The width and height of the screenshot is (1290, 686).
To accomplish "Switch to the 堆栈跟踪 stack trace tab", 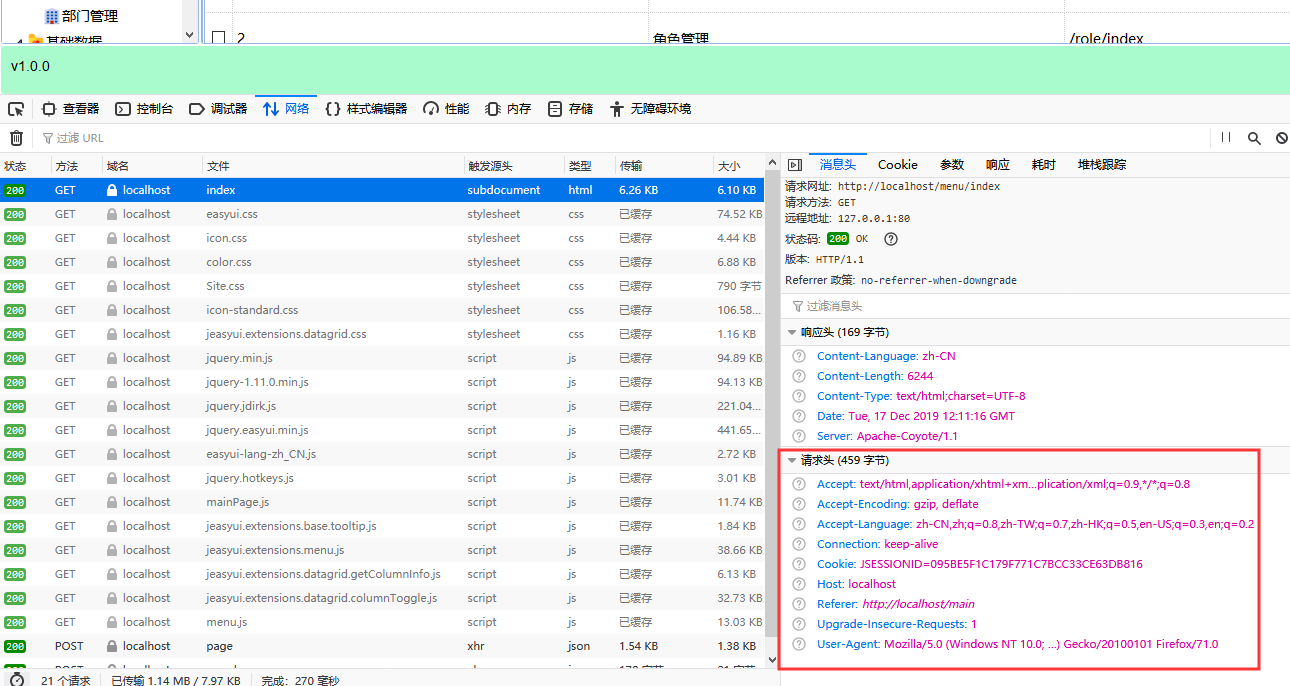I will [1102, 165].
